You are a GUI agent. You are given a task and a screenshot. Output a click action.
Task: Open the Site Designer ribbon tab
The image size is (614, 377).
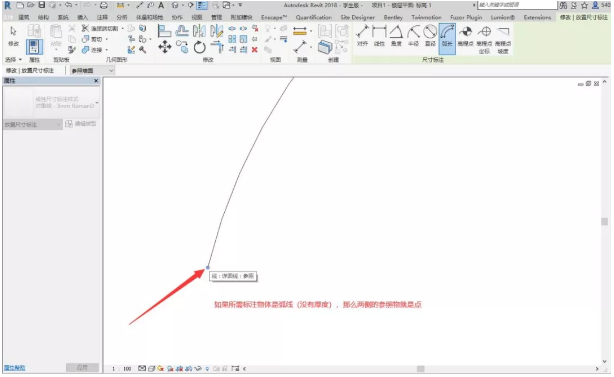coord(358,17)
